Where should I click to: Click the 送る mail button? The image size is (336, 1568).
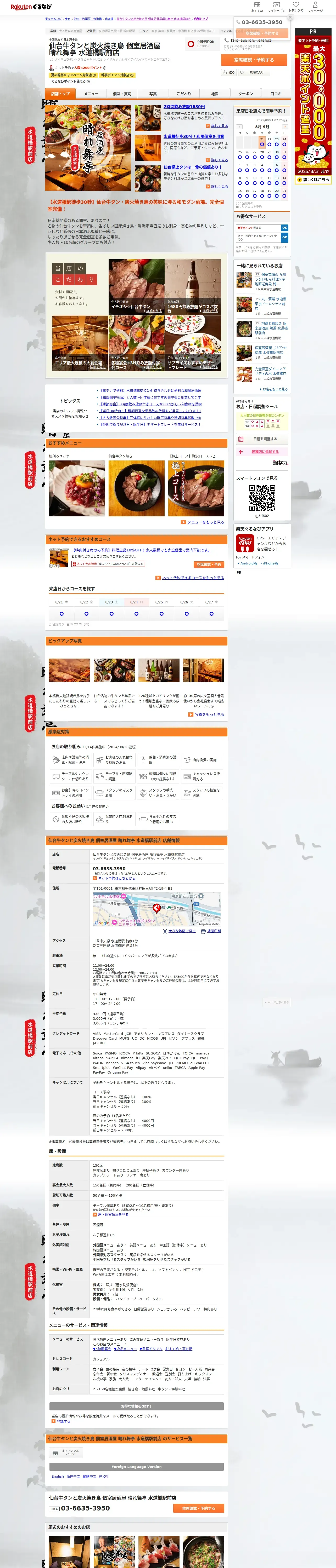229,72
